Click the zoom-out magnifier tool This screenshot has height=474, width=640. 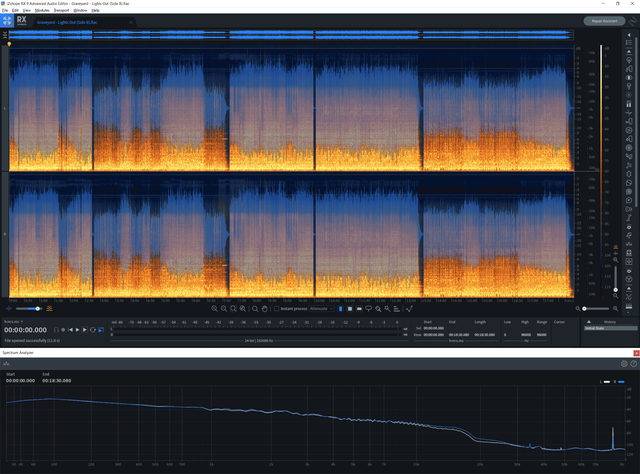coord(224,309)
